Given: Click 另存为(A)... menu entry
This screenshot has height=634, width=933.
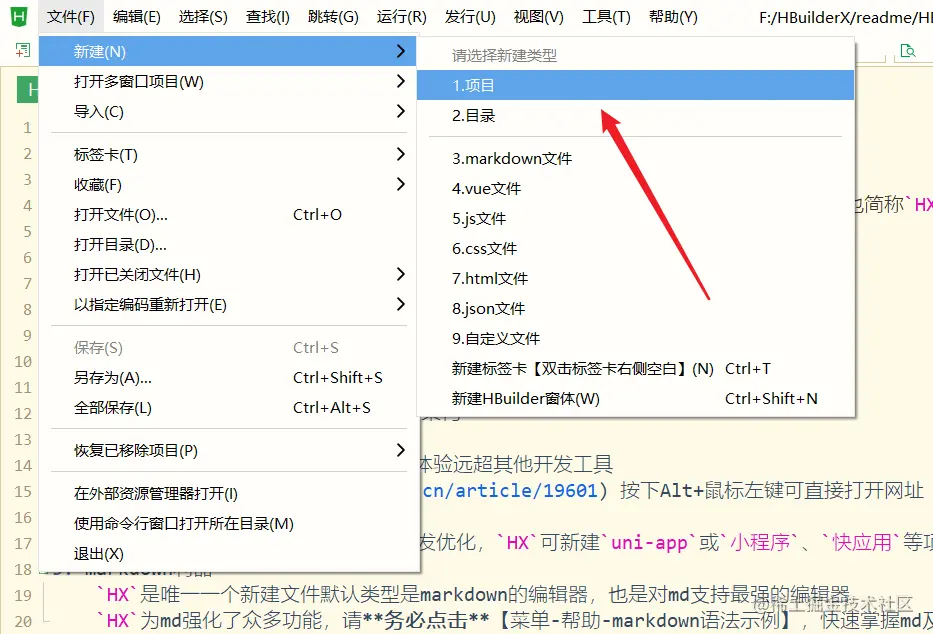Looking at the screenshot, I should [228, 378].
